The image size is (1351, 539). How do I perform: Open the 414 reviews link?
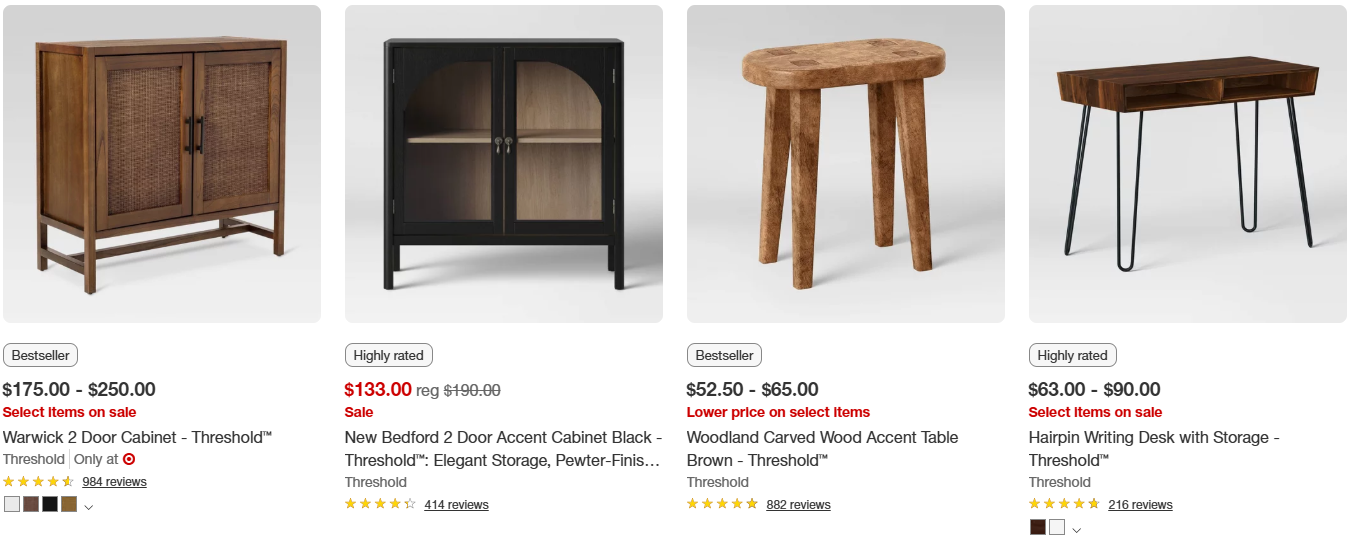[456, 505]
